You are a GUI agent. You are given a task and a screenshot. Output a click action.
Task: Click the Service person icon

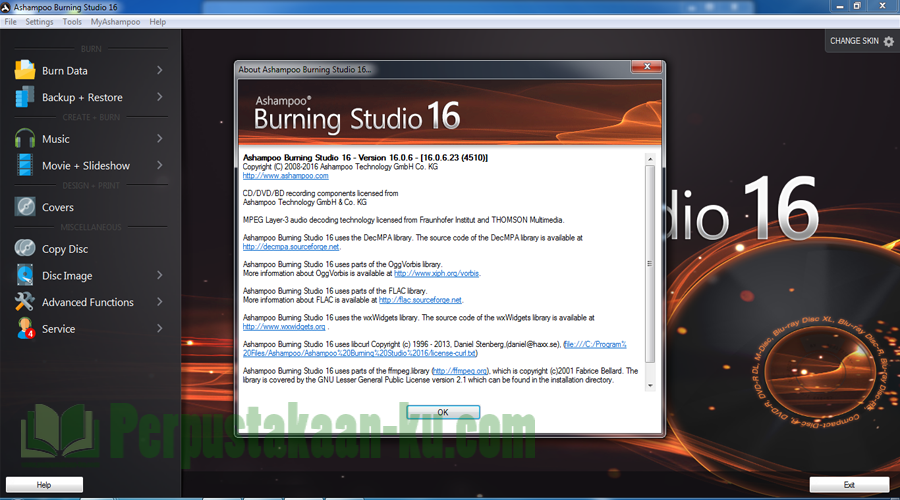[x=25, y=328]
